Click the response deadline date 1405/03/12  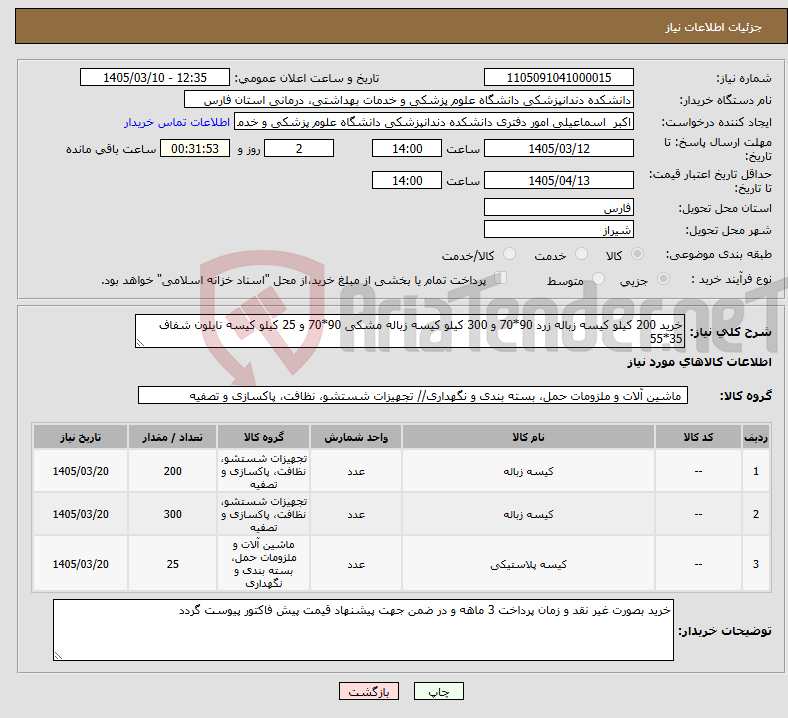point(558,149)
